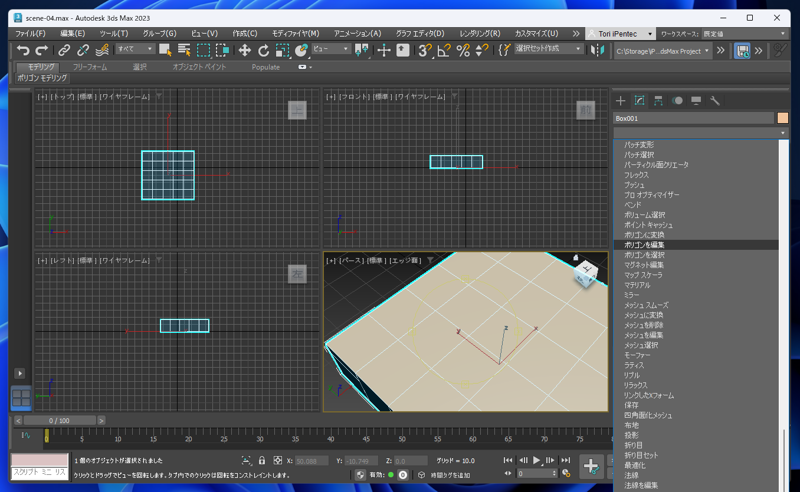Click the ViewCube in the perspective viewport
800x492 pixels.
(586, 273)
